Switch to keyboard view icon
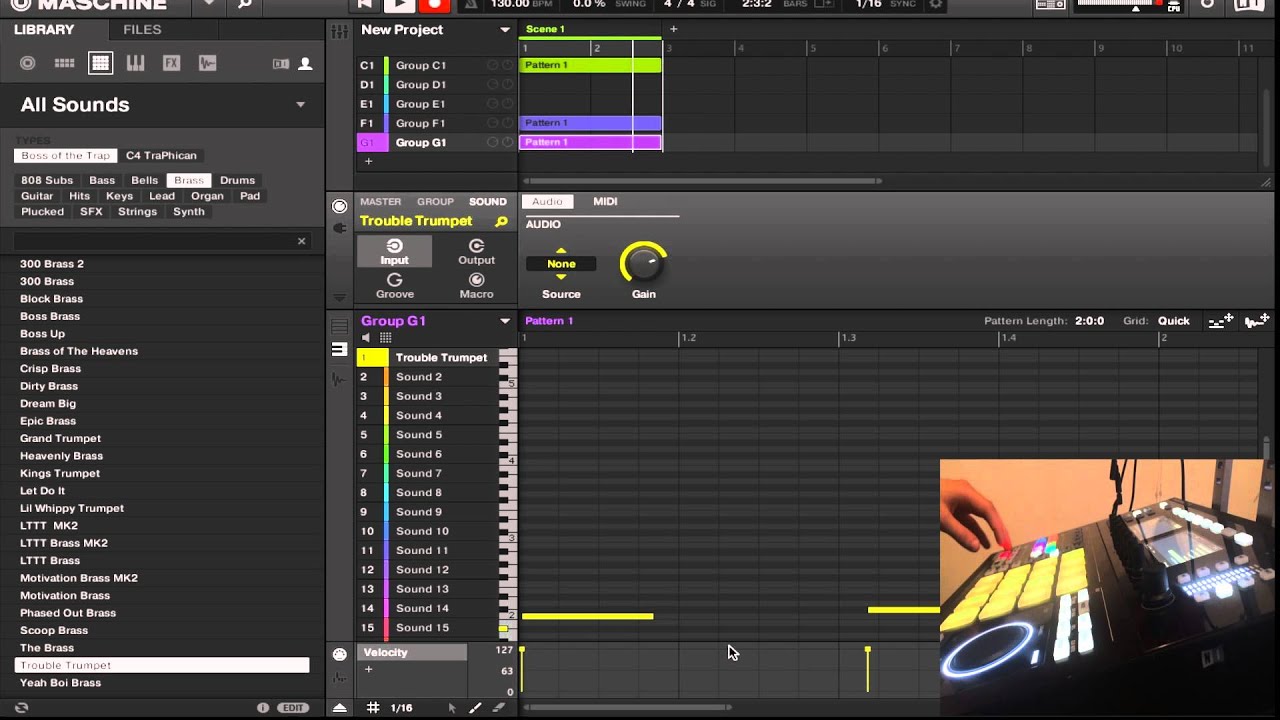 click(x=340, y=350)
